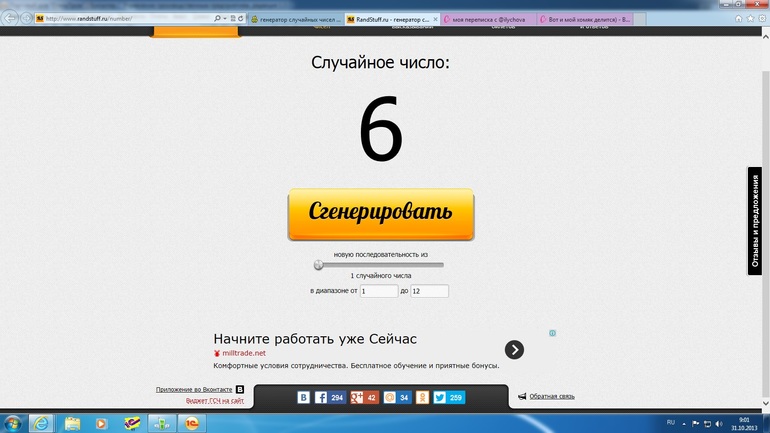Click the browser Back button
Screen dimensions: 770x433
point(10,18)
